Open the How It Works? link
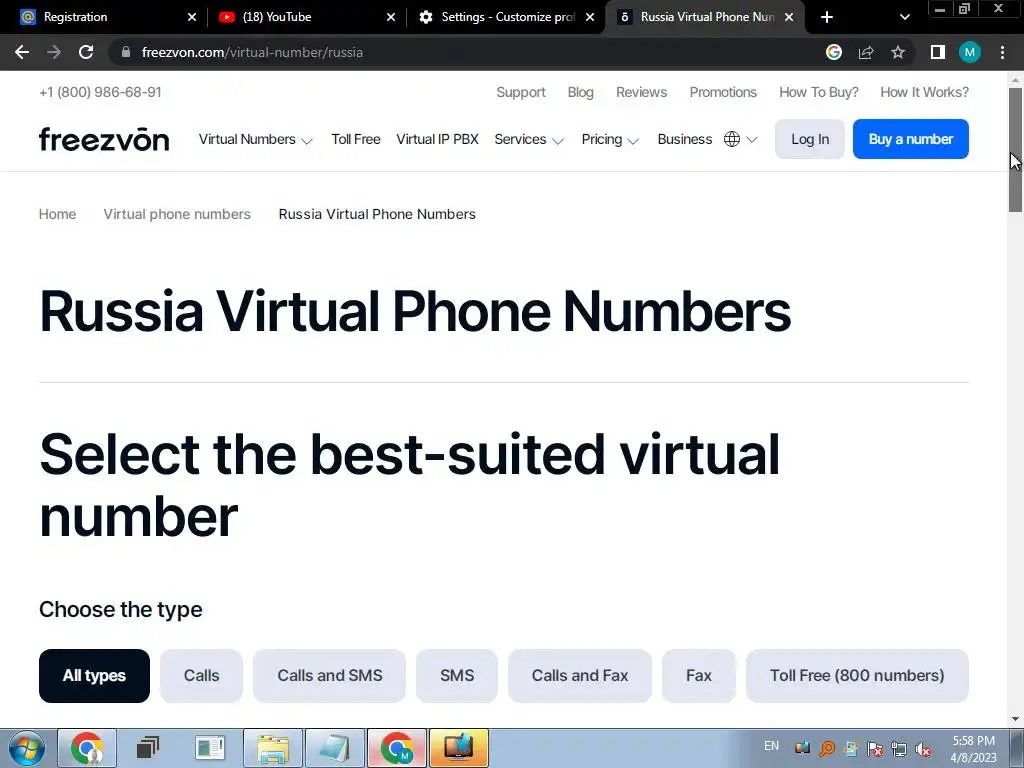1024x768 pixels. pyautogui.click(x=924, y=92)
